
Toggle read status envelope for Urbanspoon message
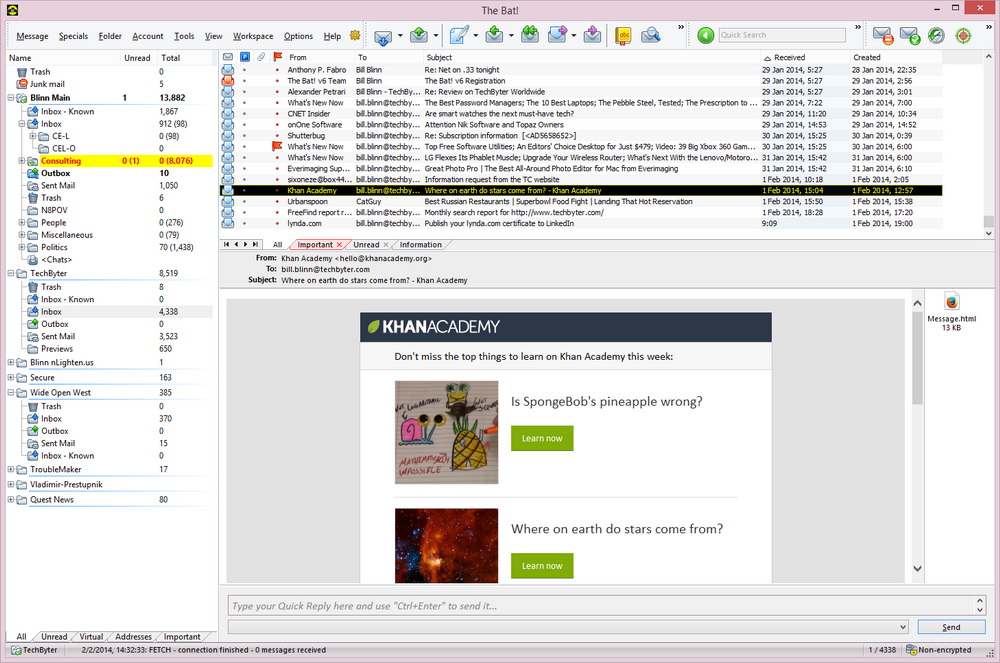click(228, 201)
